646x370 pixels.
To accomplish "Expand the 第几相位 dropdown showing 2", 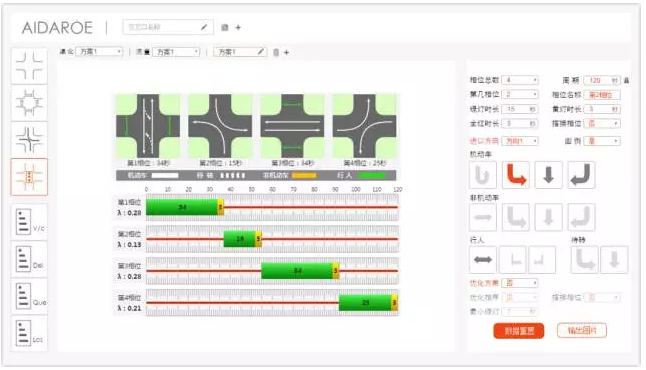I will tap(520, 94).
